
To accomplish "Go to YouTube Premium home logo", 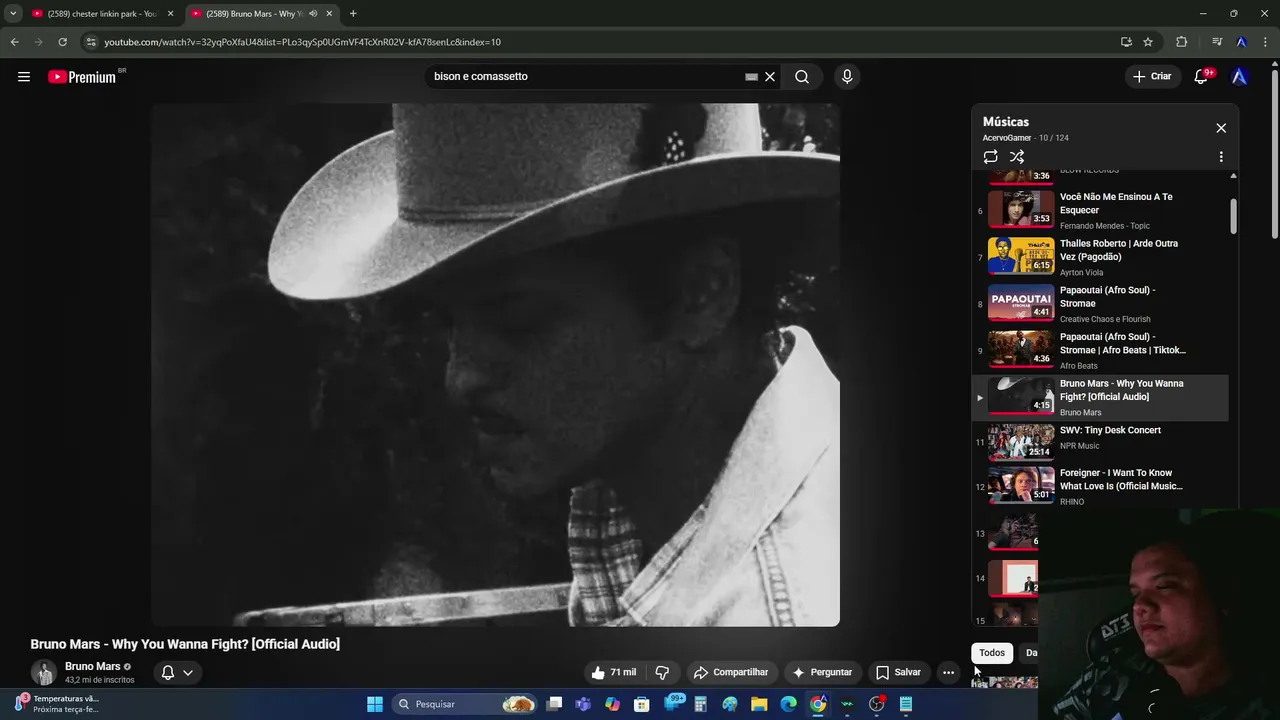I will pos(82,77).
